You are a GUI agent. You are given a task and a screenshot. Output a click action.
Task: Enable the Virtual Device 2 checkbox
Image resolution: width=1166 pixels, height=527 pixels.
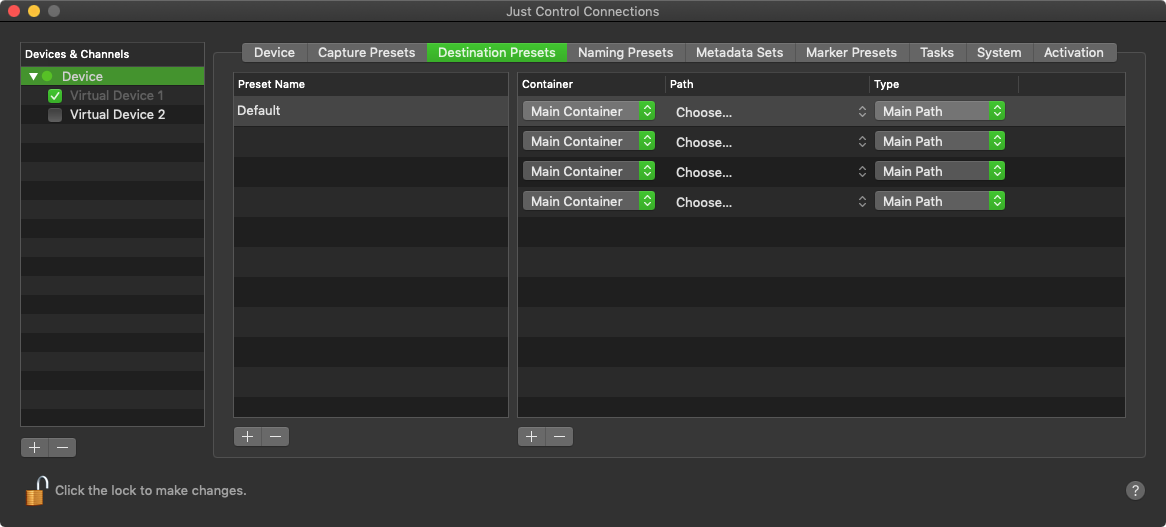tap(54, 114)
